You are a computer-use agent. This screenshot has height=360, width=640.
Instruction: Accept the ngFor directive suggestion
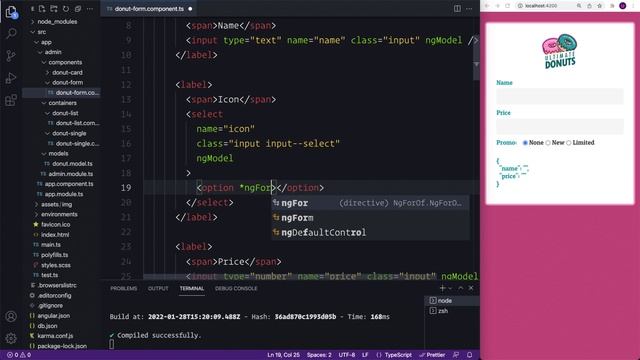coord(370,203)
